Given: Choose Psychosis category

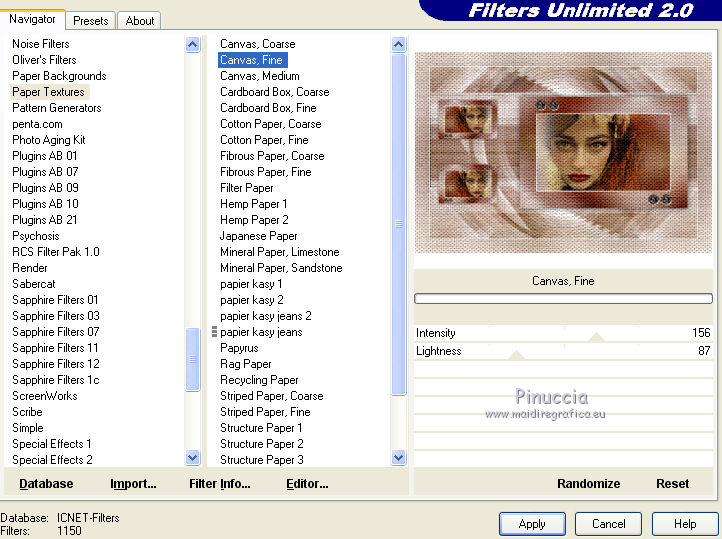Looking at the screenshot, I should (x=36, y=236).
